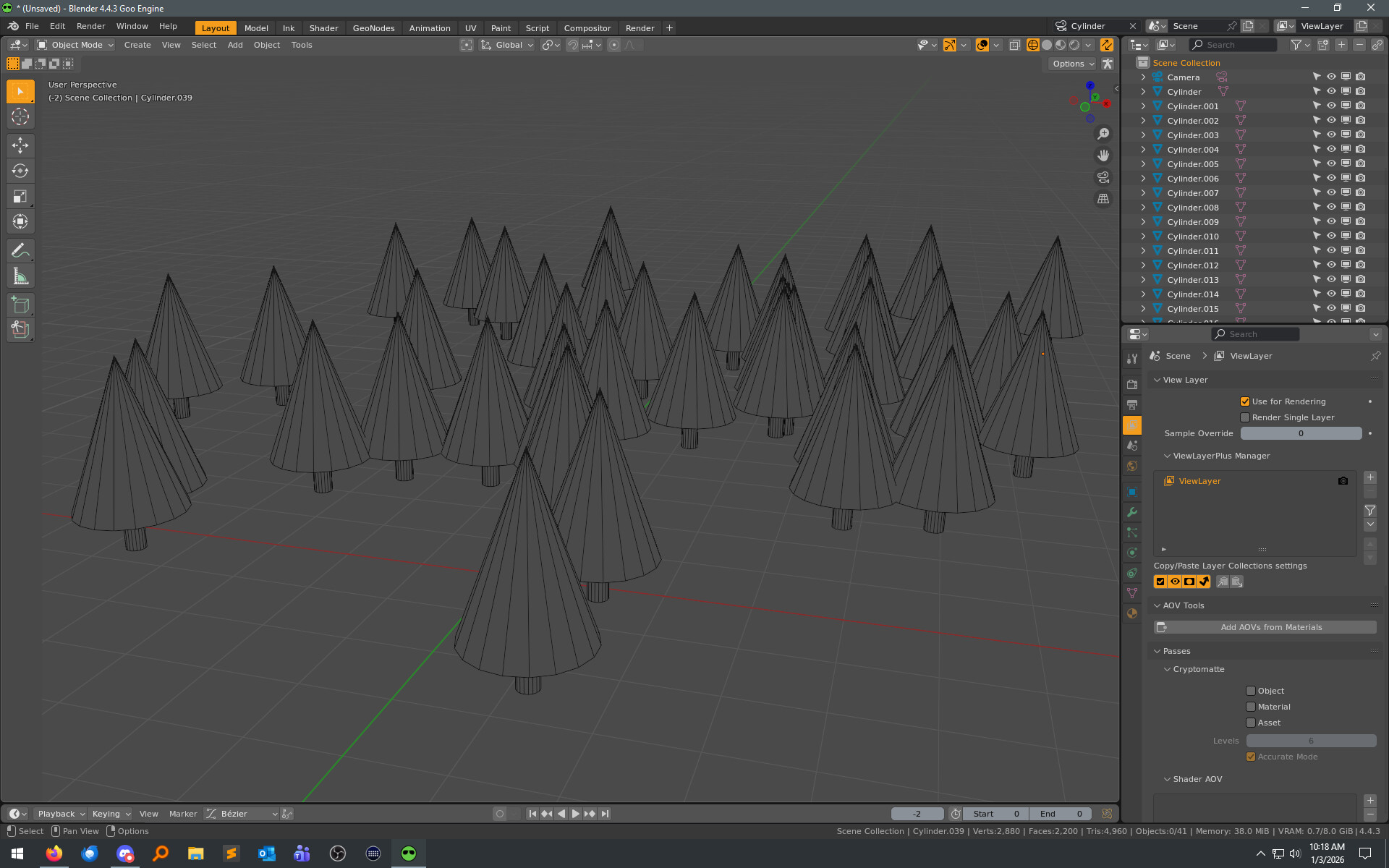Enable Cryptomatte Material pass checkbox
Image resolution: width=1389 pixels, height=868 pixels.
click(1251, 707)
